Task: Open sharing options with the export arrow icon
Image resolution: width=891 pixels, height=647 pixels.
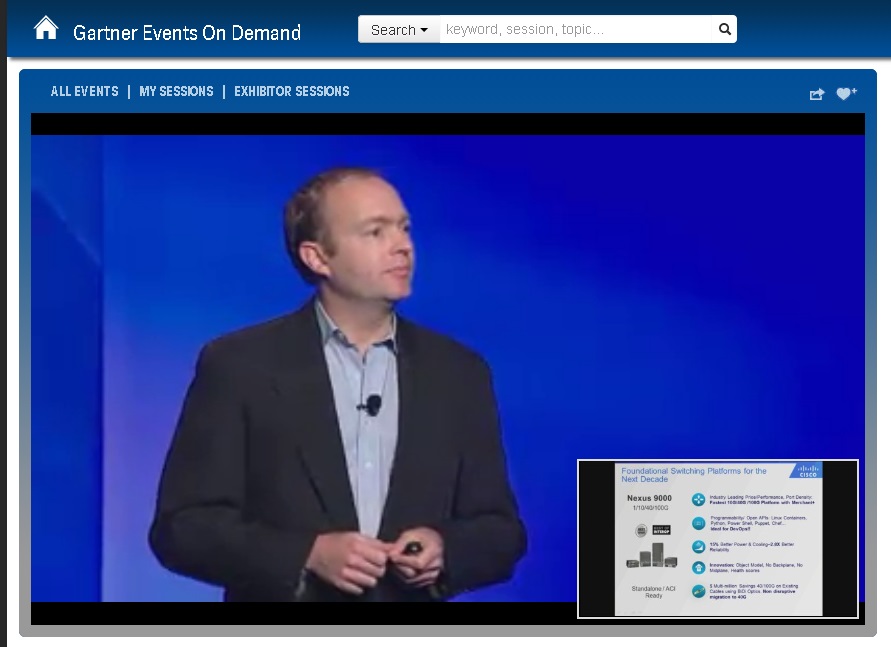Action: point(815,91)
